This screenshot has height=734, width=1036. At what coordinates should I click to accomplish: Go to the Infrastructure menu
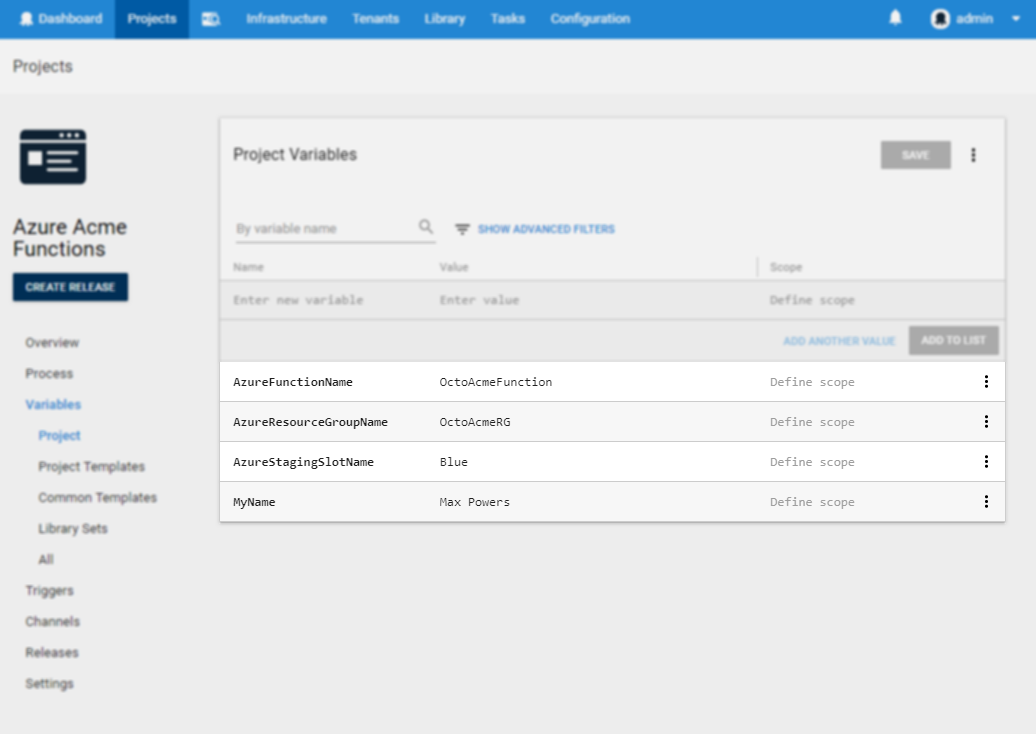click(286, 19)
